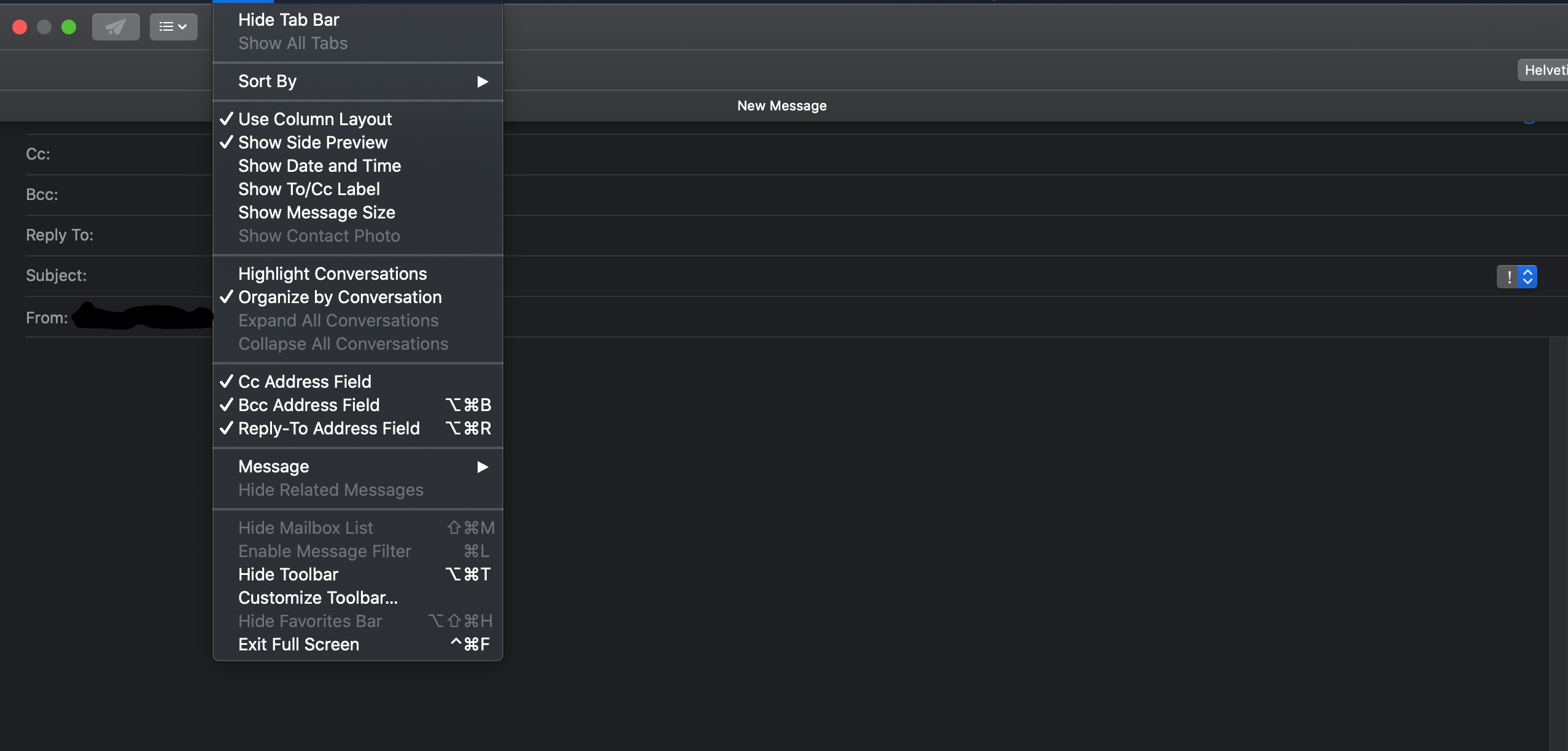
Task: Open the Helvetica font selector
Action: (x=1543, y=70)
